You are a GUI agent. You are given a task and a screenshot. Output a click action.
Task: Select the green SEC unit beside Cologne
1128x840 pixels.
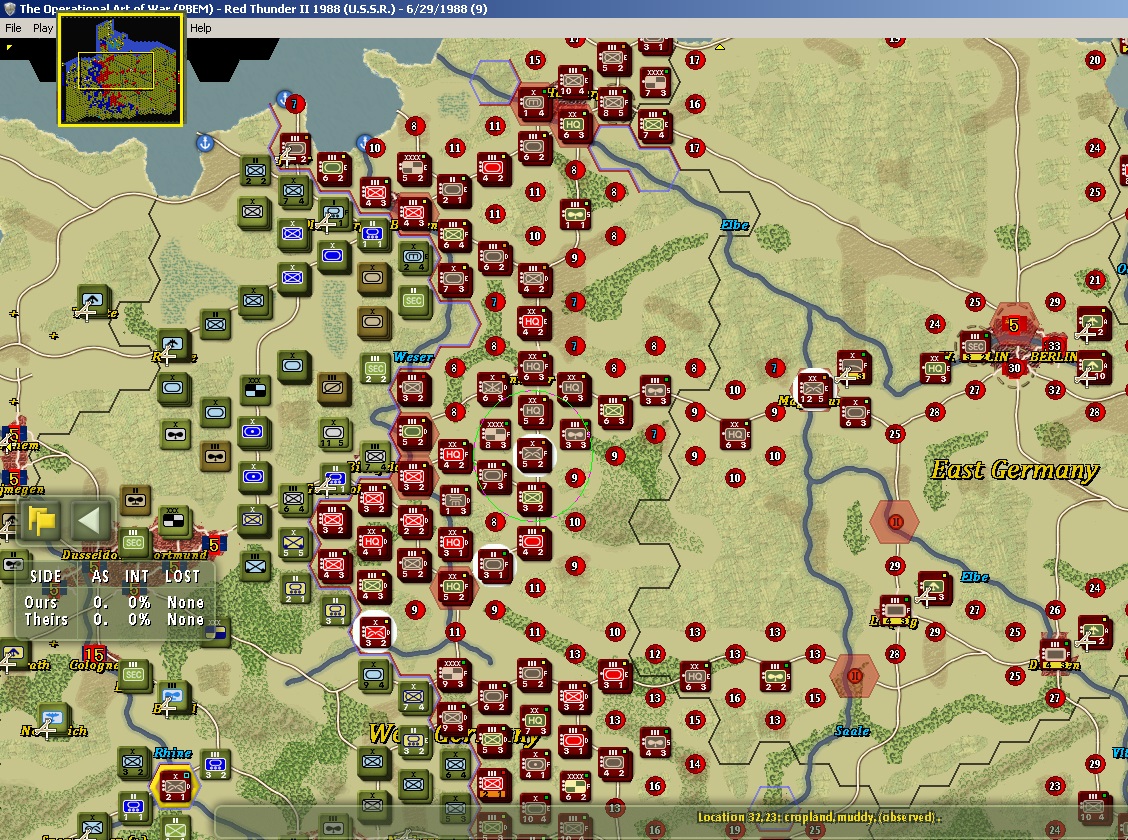point(133,675)
